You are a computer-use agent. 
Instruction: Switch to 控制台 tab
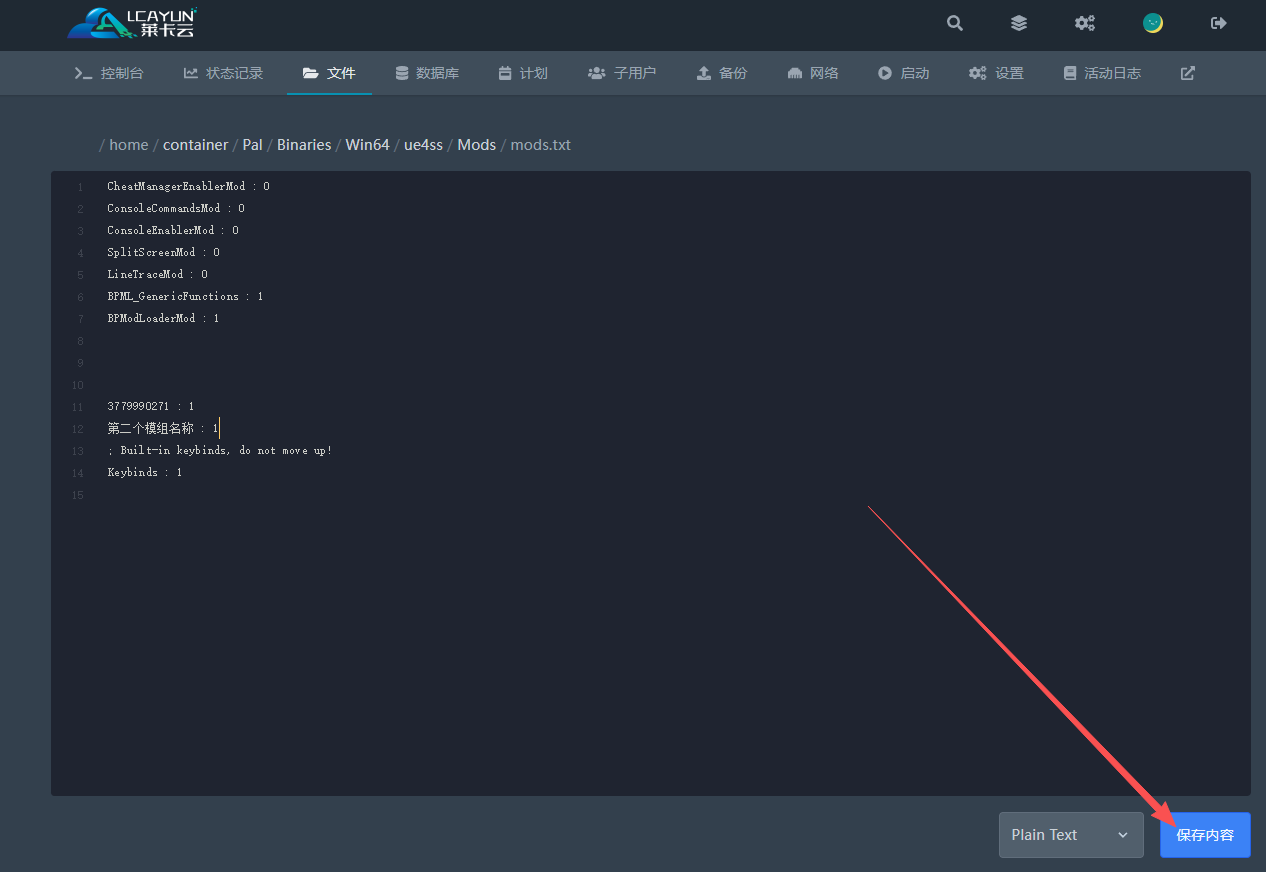(x=109, y=73)
